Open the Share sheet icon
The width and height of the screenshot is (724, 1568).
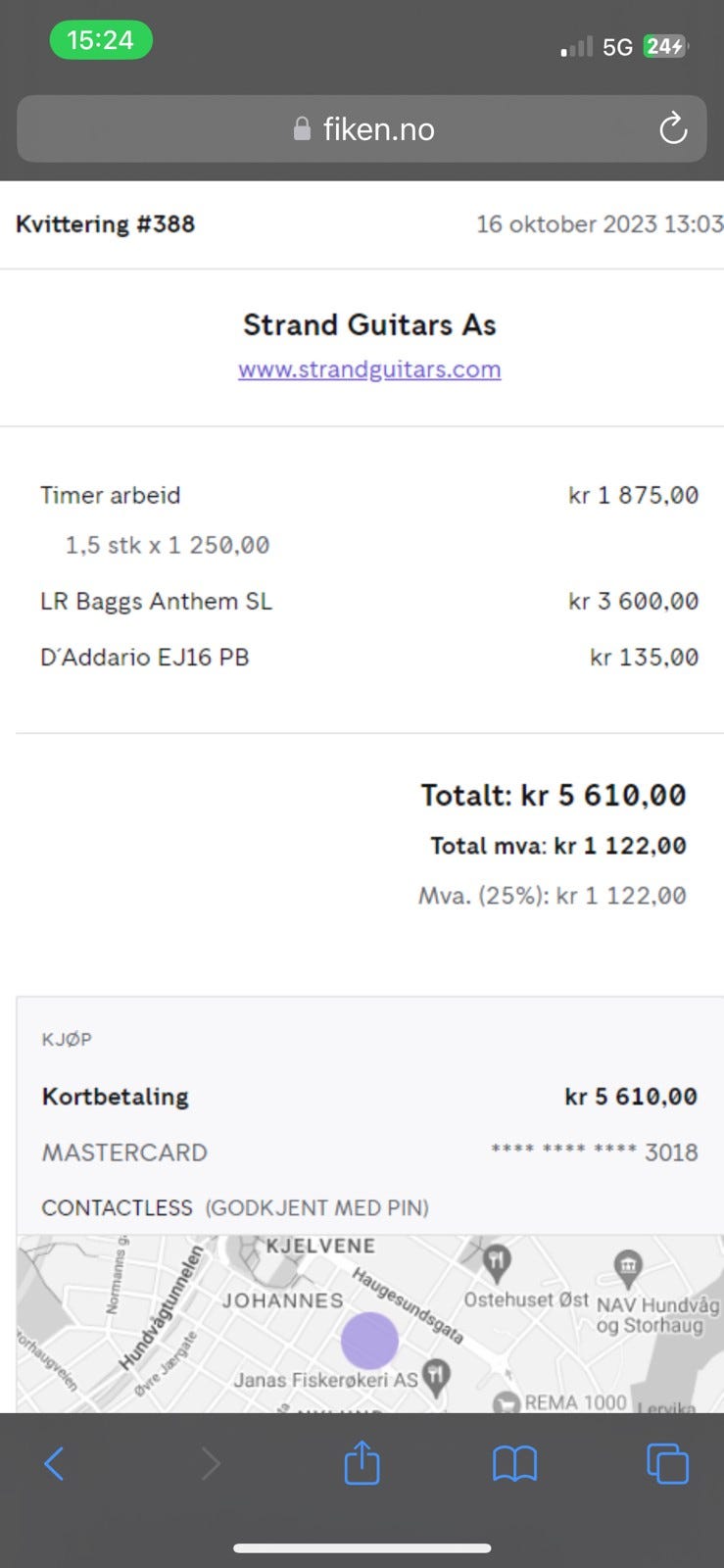(362, 1463)
